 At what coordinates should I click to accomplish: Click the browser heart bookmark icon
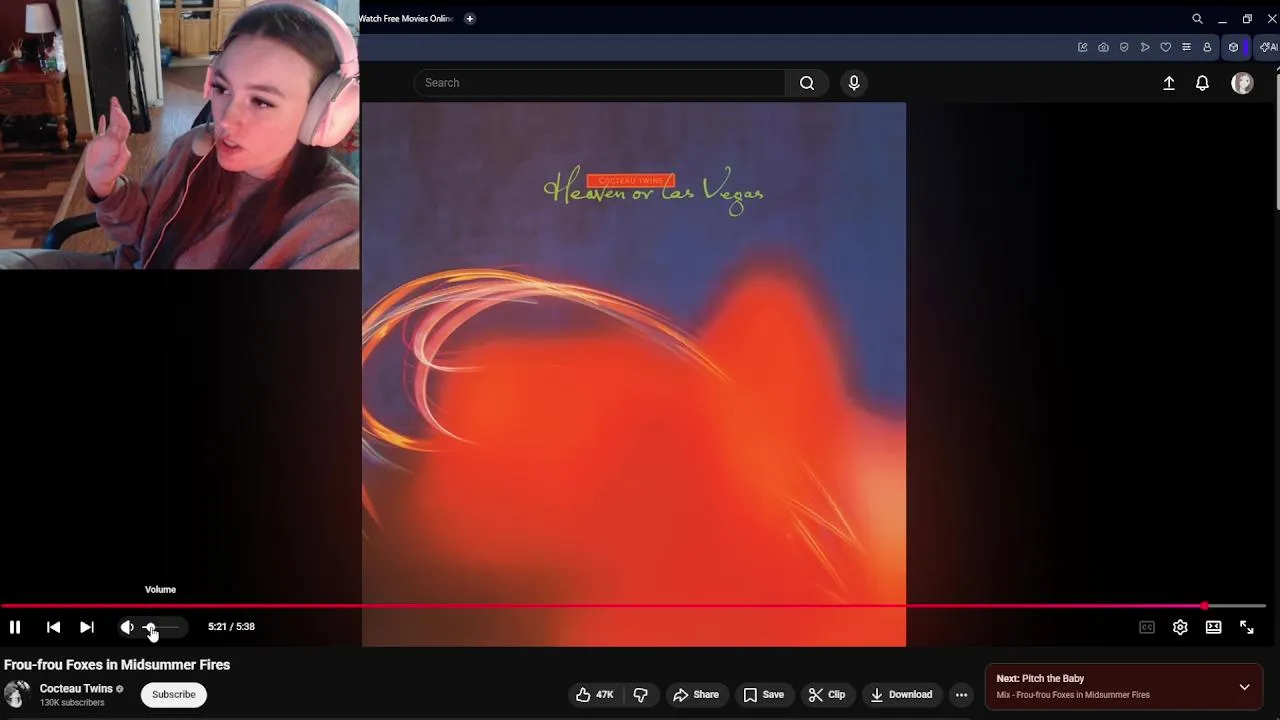[1165, 47]
